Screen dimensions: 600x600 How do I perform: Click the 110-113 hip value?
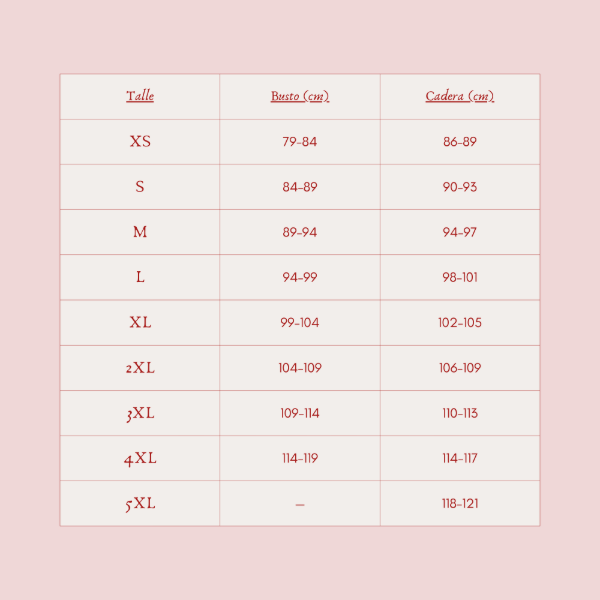click(x=460, y=413)
